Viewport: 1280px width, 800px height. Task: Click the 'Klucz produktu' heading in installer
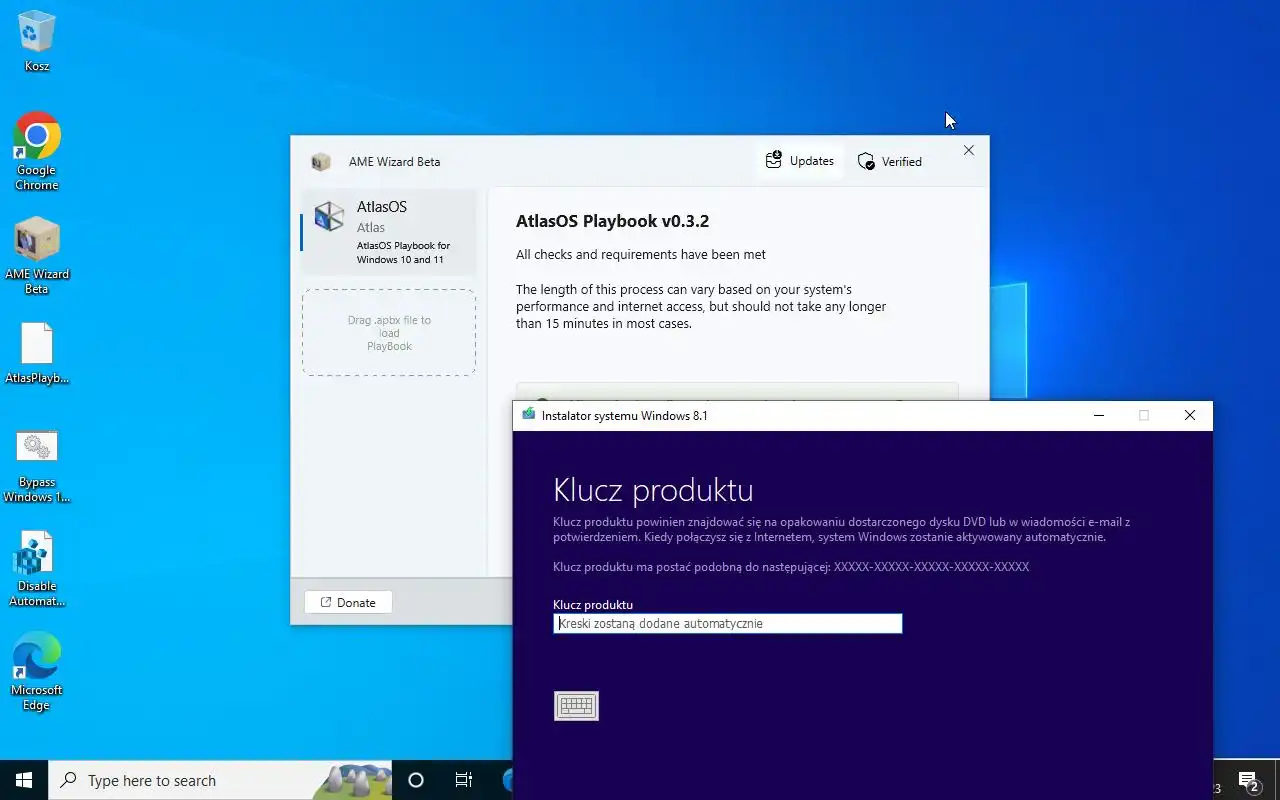coord(653,490)
